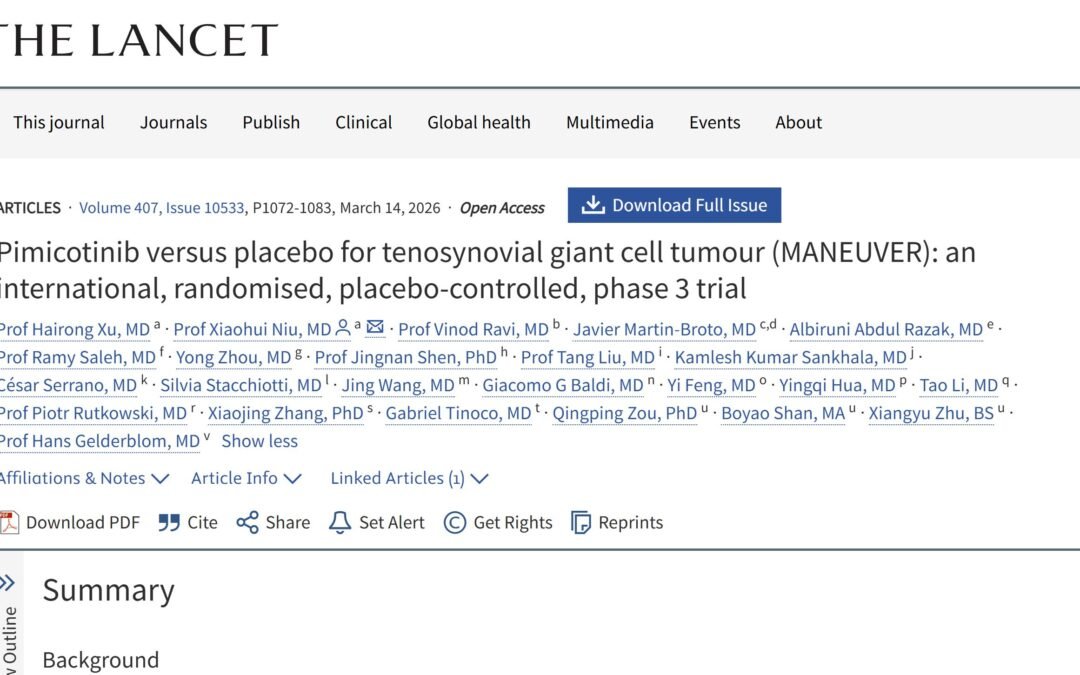Collapse author list with Show less
Screen dimensions: 1080x675
(x=259, y=441)
